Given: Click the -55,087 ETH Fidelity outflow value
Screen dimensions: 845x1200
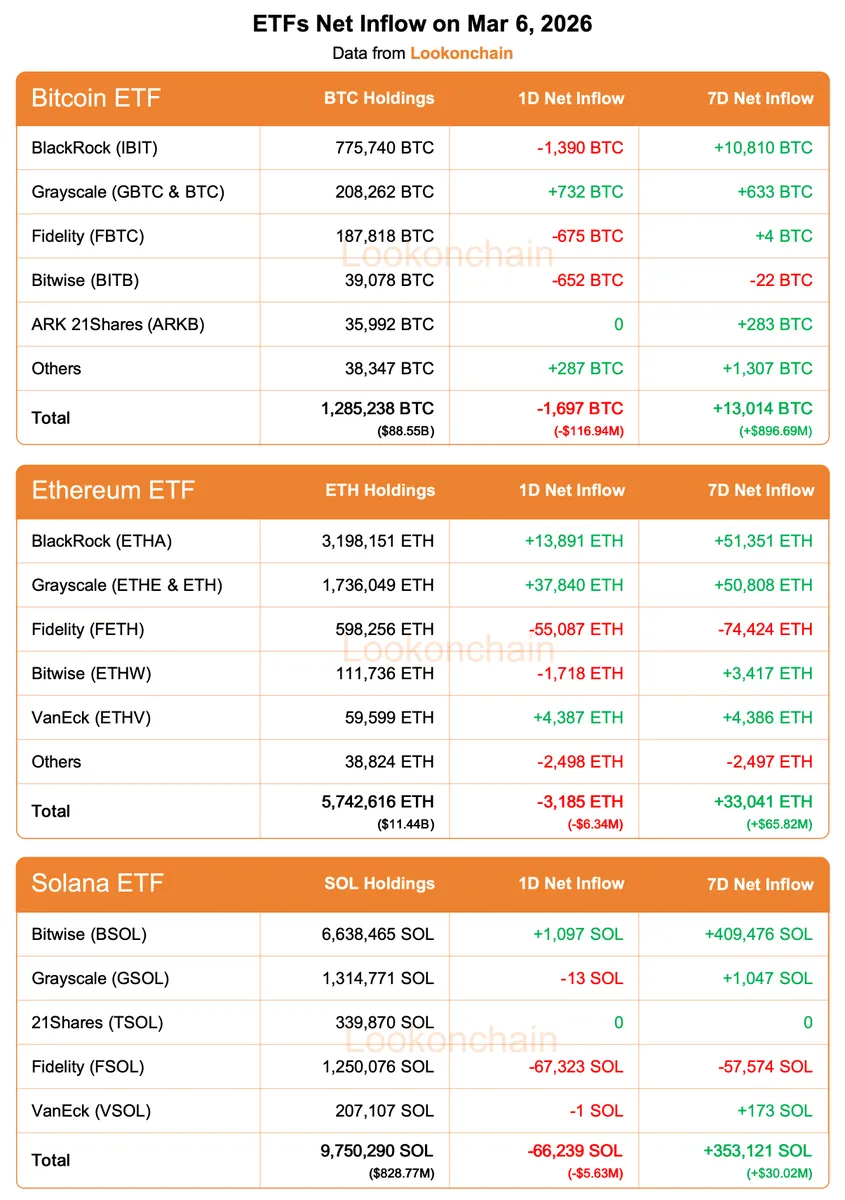Looking at the screenshot, I should click(x=573, y=629).
